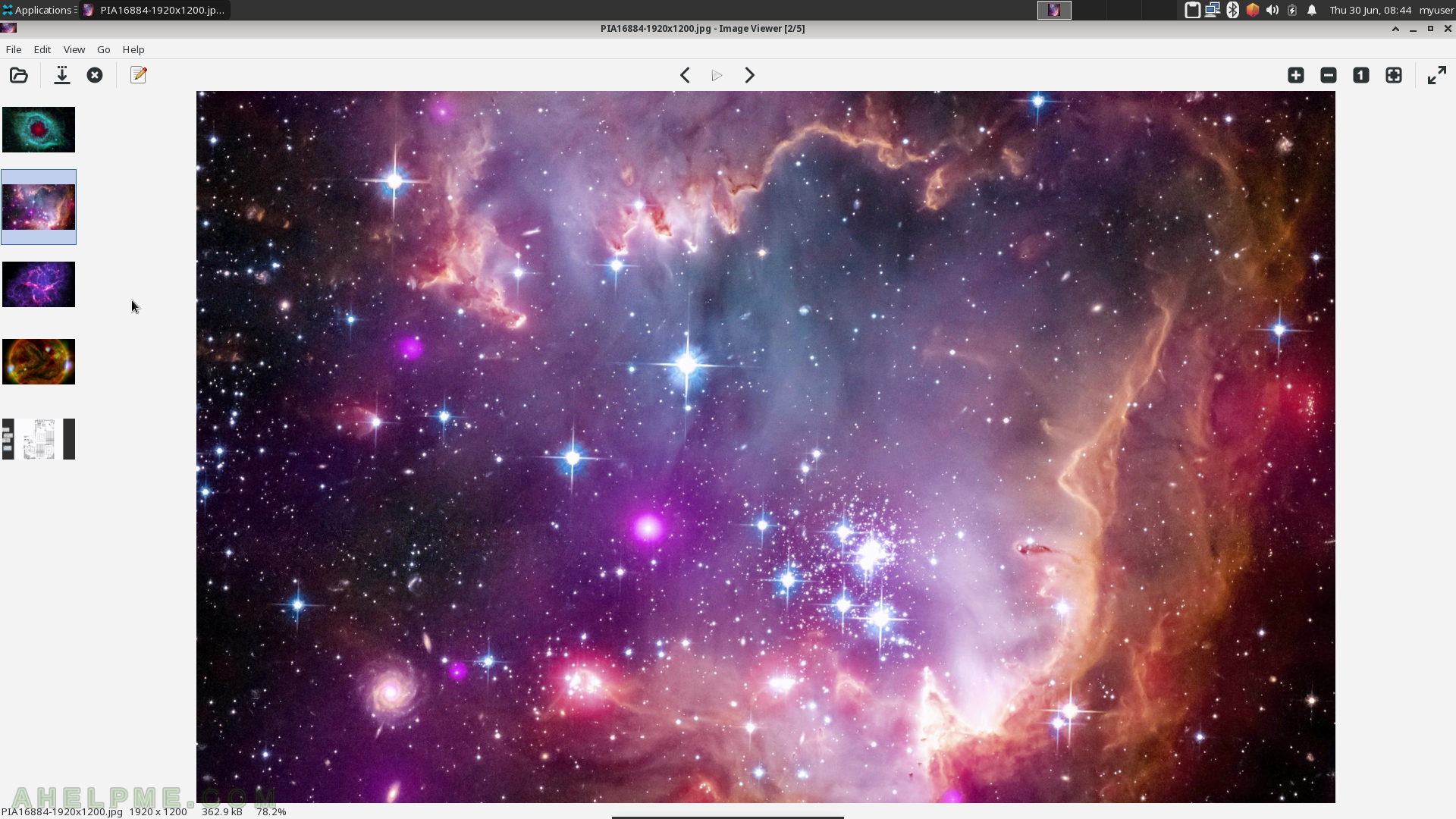Click the PIA16884 taskbar window button
The height and width of the screenshot is (819, 1456).
[x=155, y=10]
